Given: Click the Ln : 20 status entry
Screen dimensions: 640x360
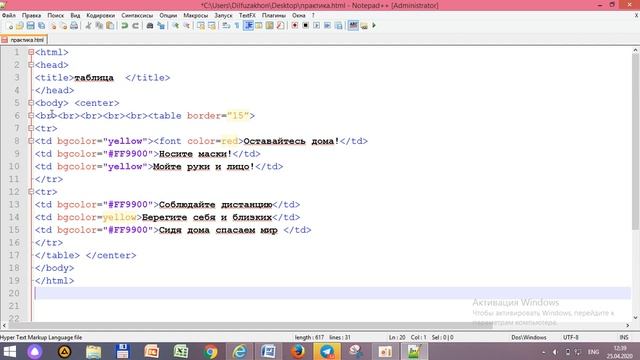Looking at the screenshot, I should pyautogui.click(x=397, y=338).
